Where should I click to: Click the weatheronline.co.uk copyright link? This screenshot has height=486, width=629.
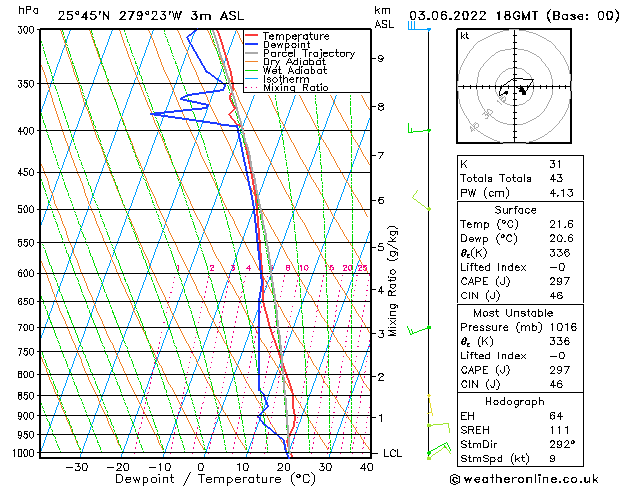tap(524, 479)
